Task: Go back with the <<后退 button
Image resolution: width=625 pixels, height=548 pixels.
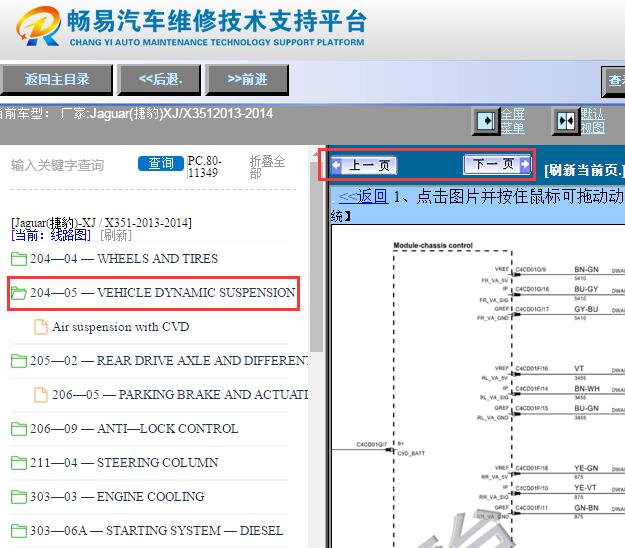Action: (159, 80)
